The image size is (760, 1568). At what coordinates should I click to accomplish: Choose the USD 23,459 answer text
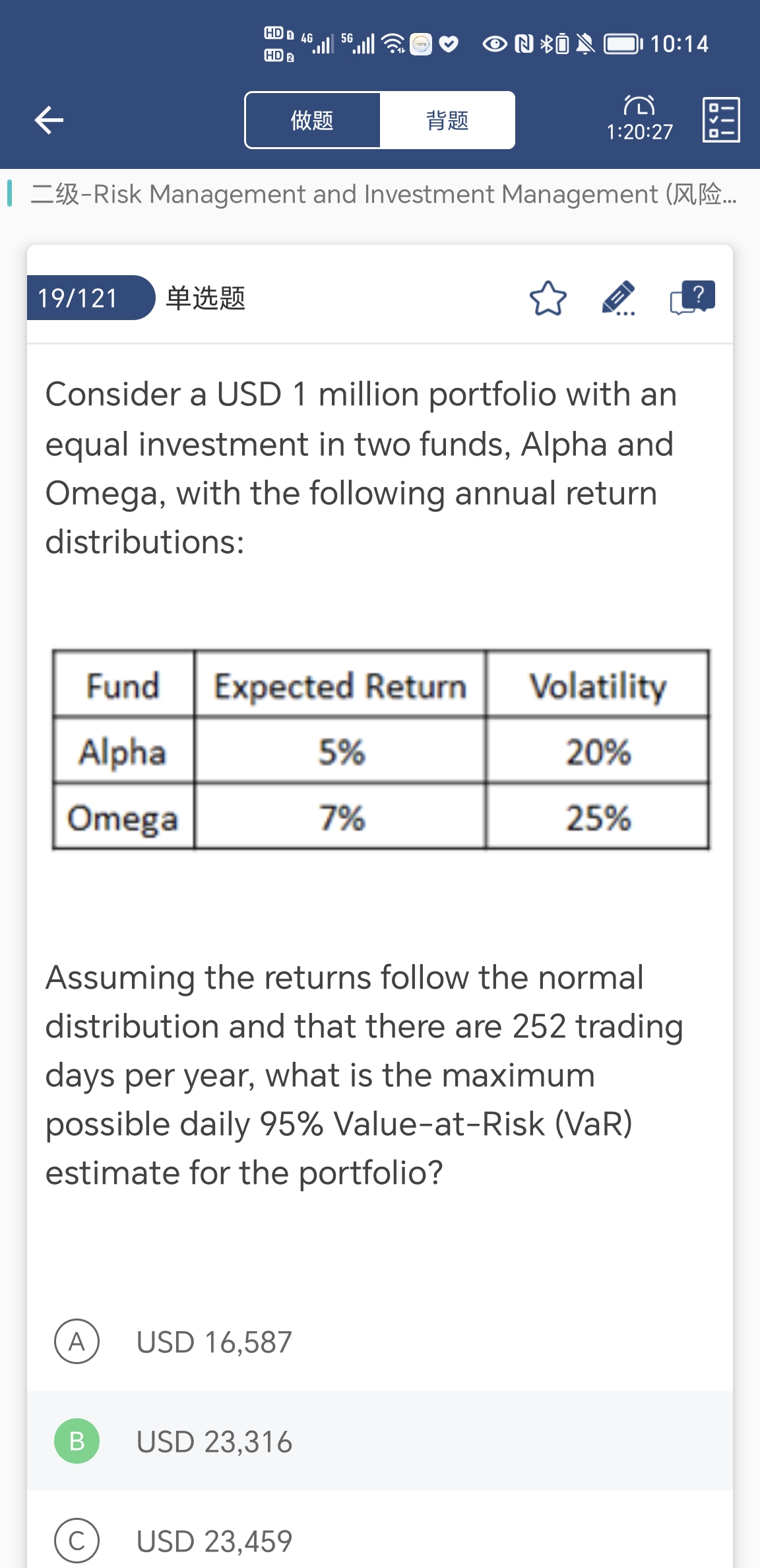click(x=214, y=1541)
